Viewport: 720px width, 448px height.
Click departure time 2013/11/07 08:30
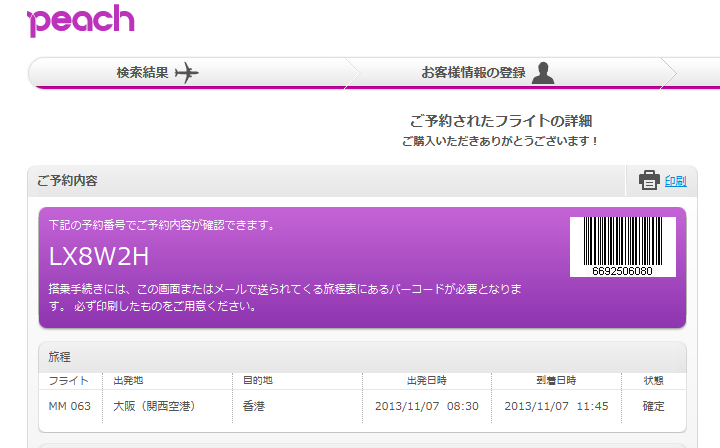coord(426,407)
